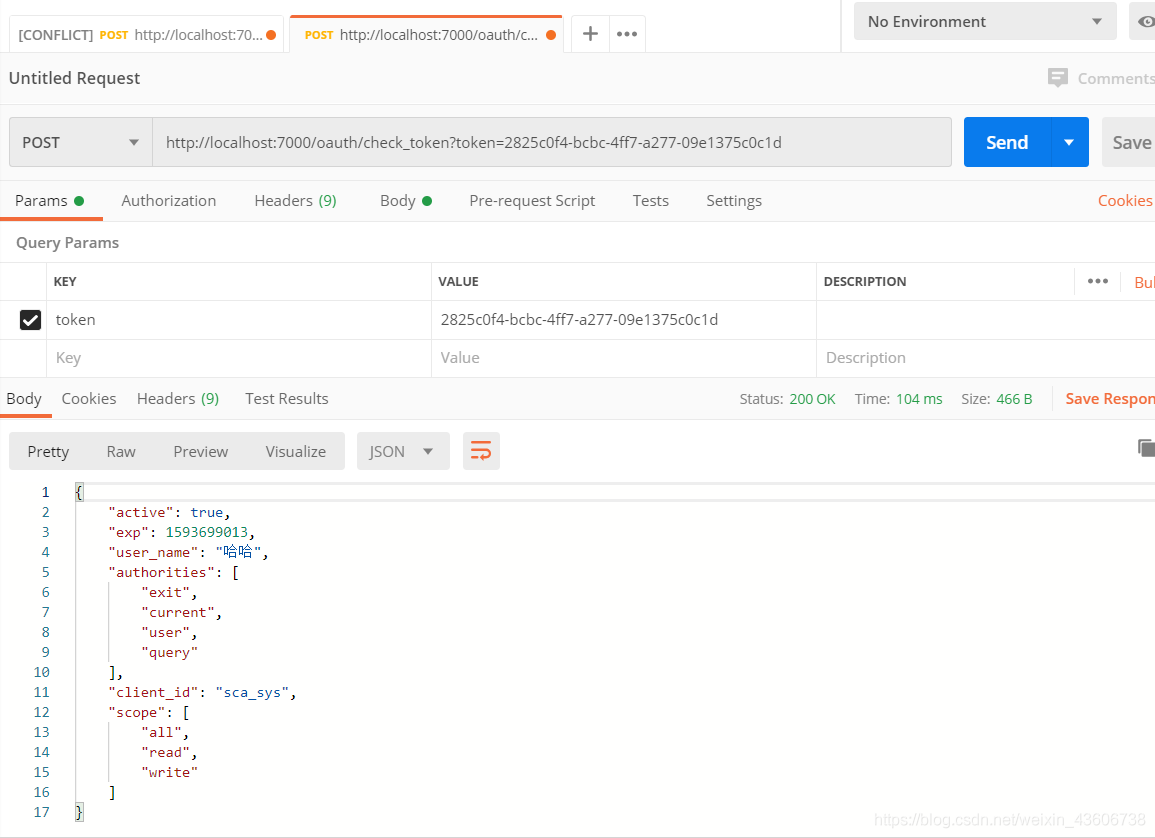Switch to the CONFLICT request tab

140,34
